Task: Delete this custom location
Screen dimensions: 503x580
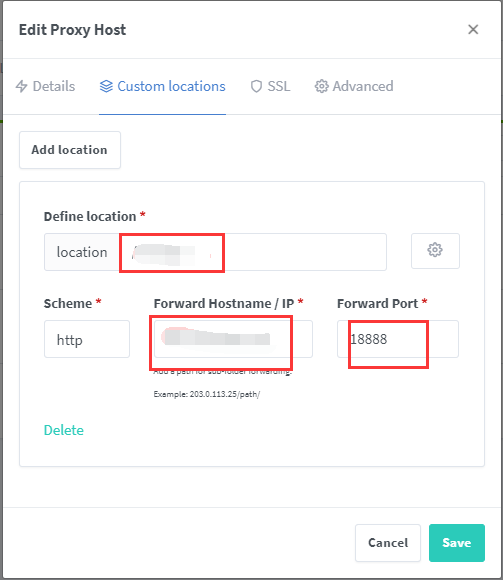Action: (x=64, y=430)
